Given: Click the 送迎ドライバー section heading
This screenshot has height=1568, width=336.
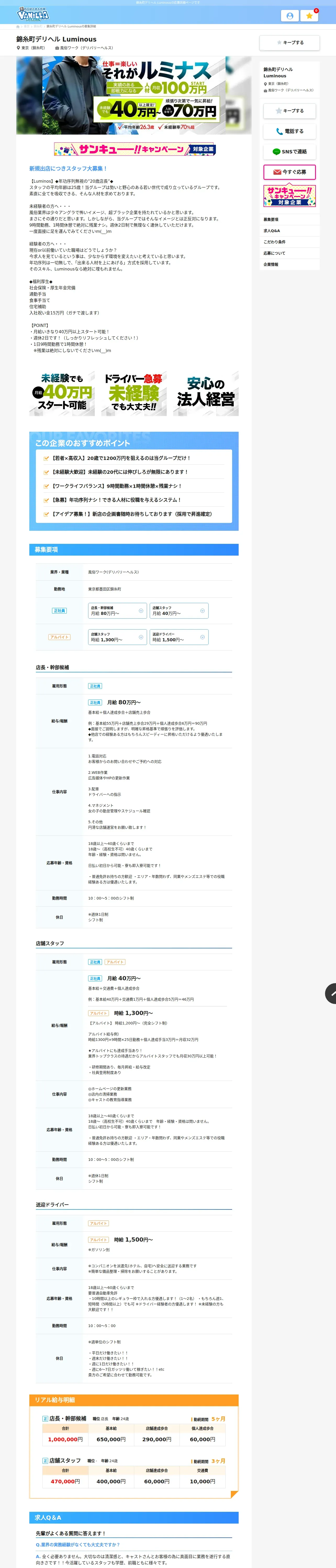Looking at the screenshot, I should click(52, 1204).
